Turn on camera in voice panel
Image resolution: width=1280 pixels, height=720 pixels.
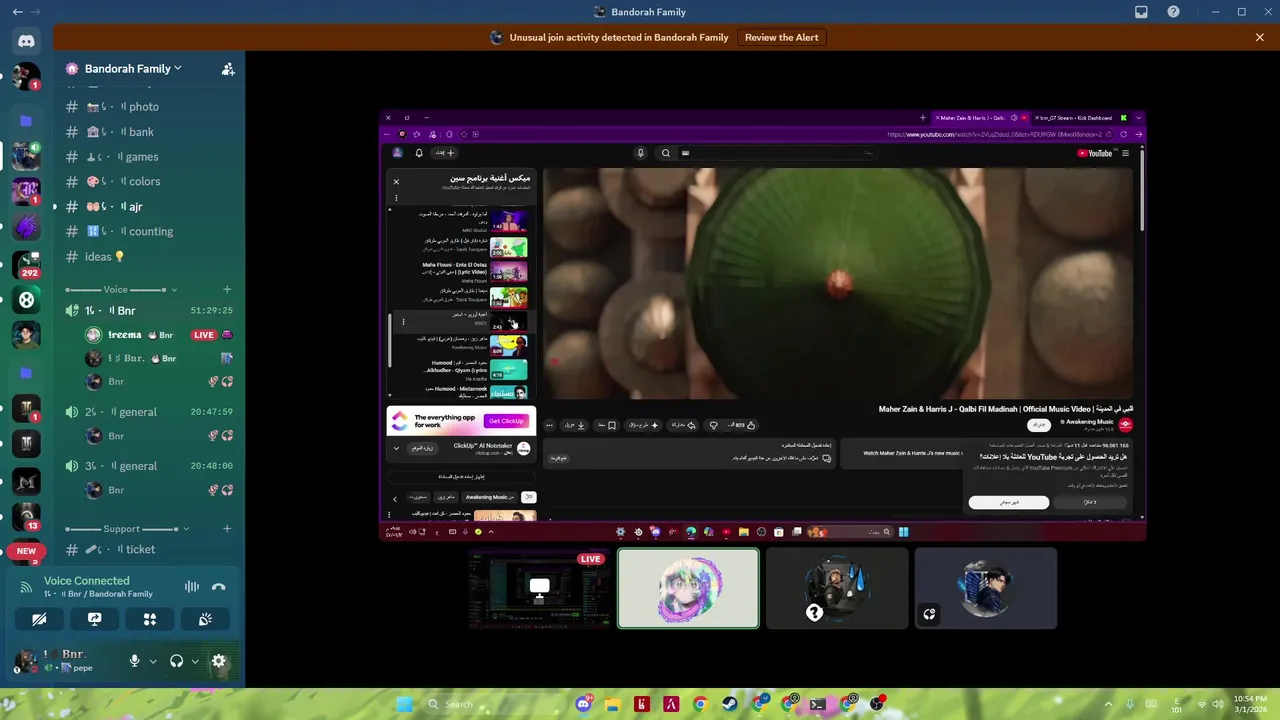(x=39, y=619)
